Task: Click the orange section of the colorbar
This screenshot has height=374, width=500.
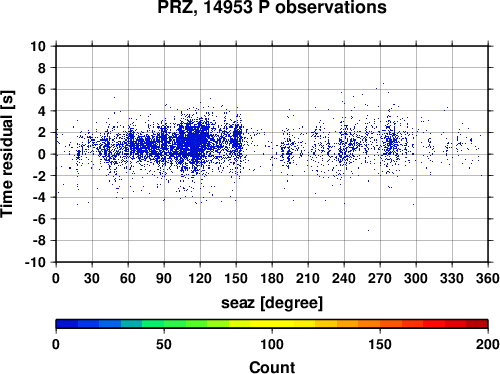Action: 358,324
